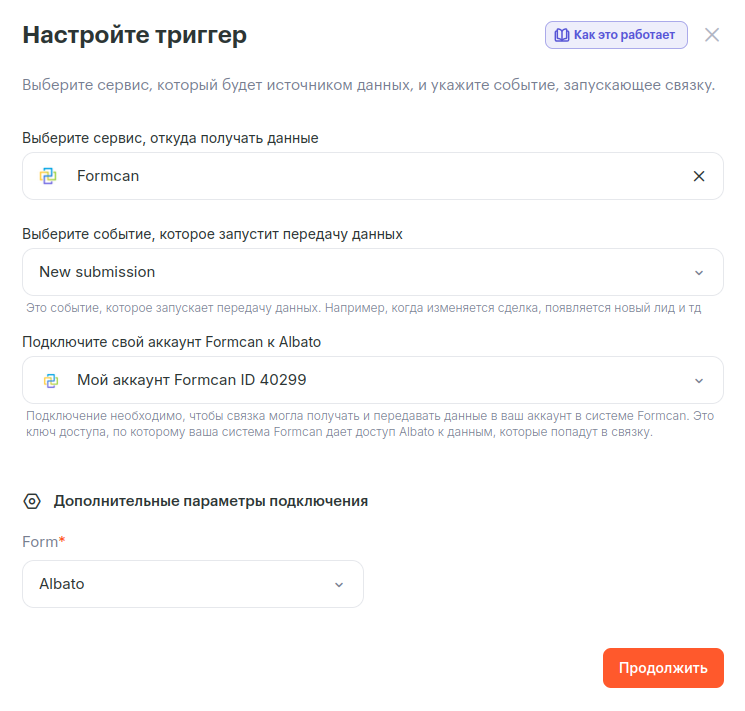
Task: Click the Formcan logo in service field
Action: pos(48,176)
